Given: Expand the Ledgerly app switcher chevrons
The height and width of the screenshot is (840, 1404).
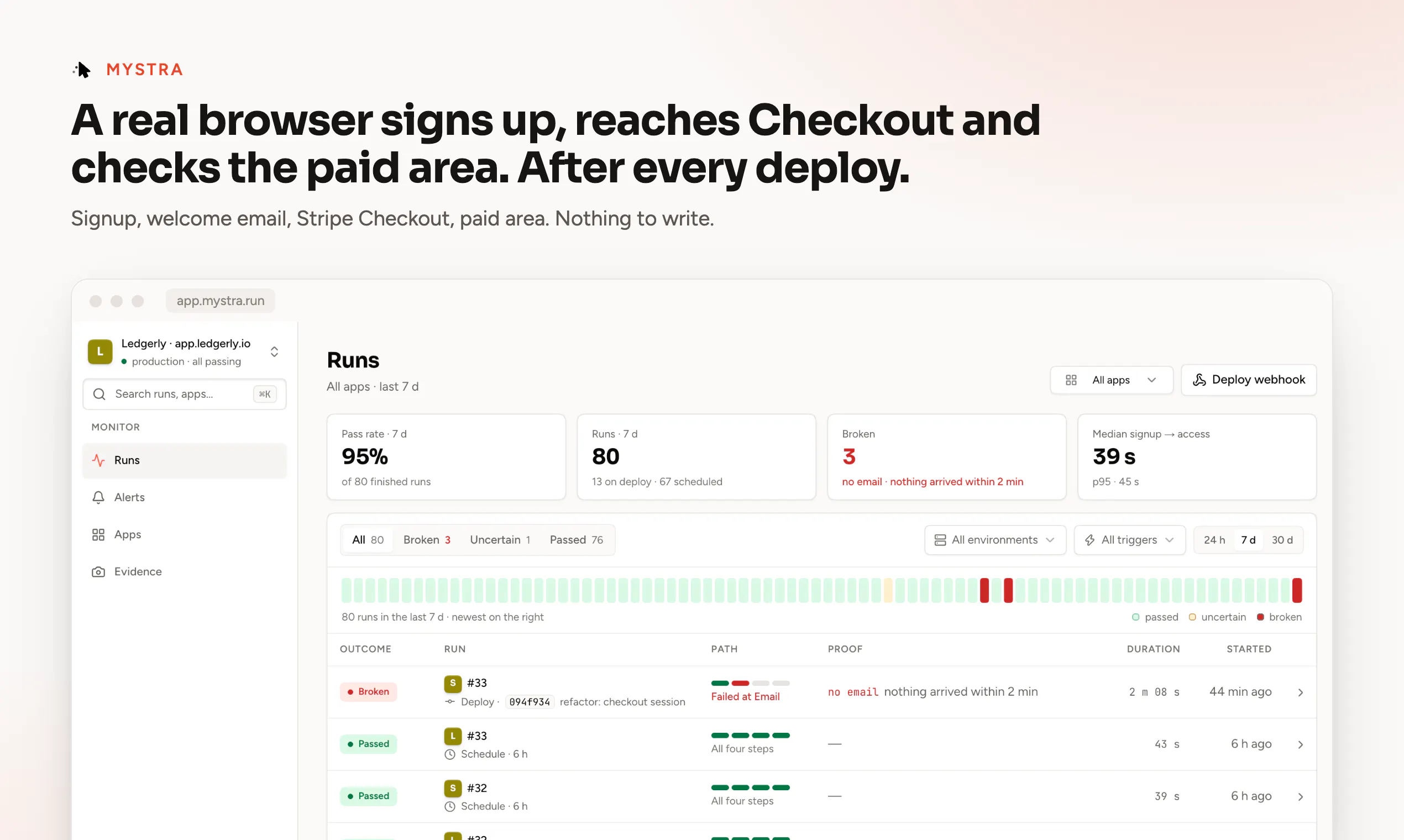Looking at the screenshot, I should (x=274, y=351).
